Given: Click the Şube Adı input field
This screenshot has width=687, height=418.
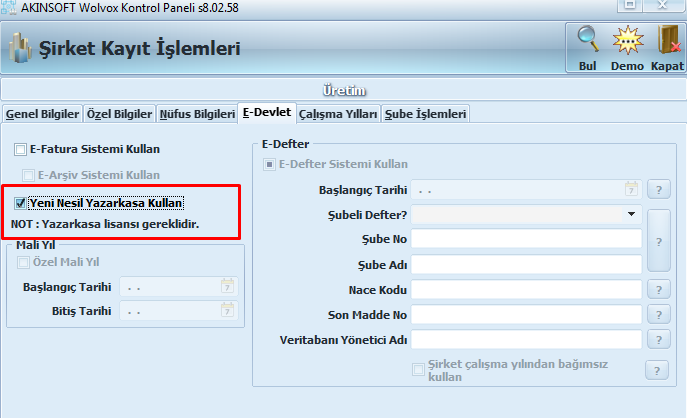Looking at the screenshot, I should click(x=526, y=265).
